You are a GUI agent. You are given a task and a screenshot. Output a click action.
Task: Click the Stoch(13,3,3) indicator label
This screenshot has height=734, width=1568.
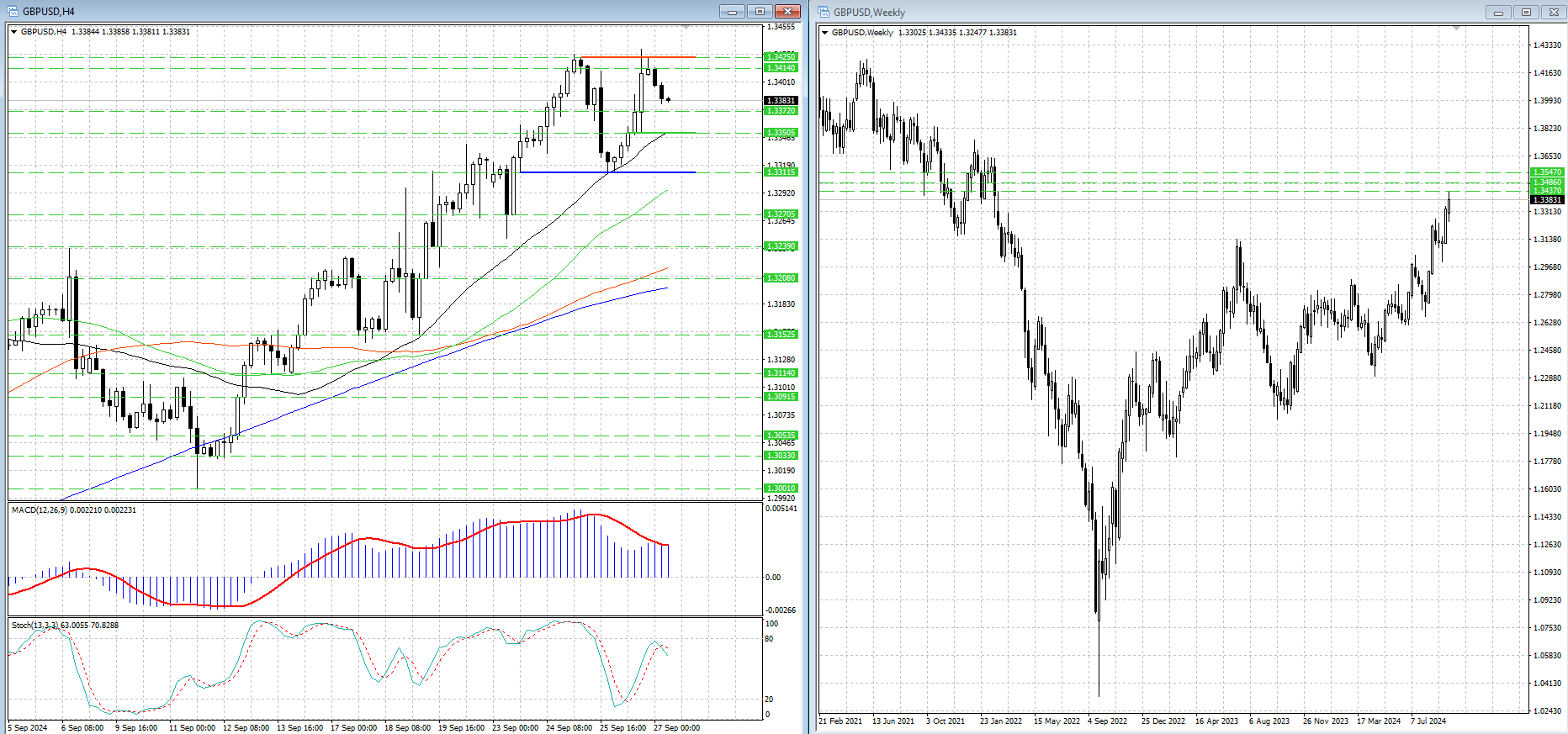point(34,626)
